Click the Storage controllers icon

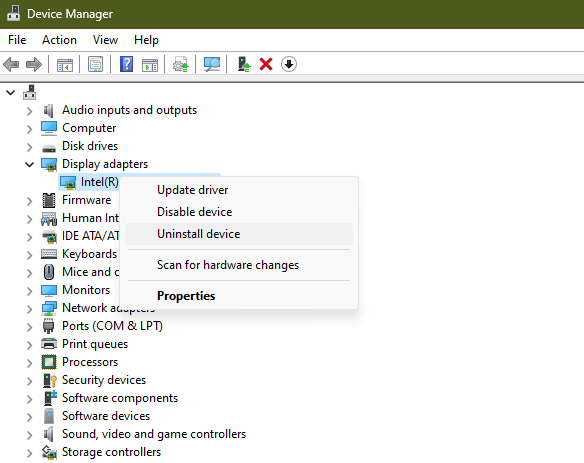49,452
